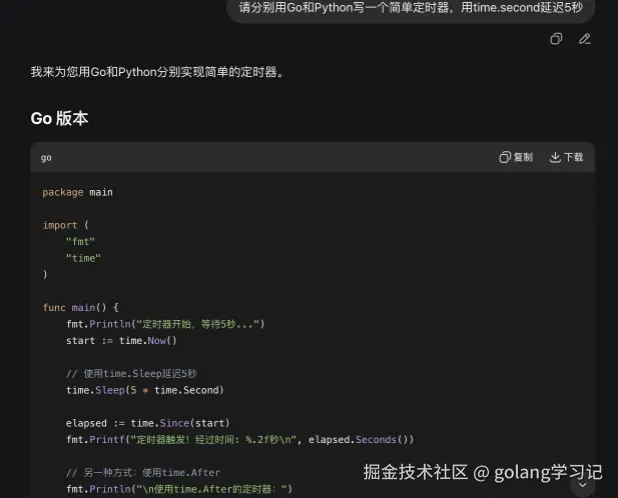Click the start := time.Now() line

pyautogui.click(x=121, y=340)
